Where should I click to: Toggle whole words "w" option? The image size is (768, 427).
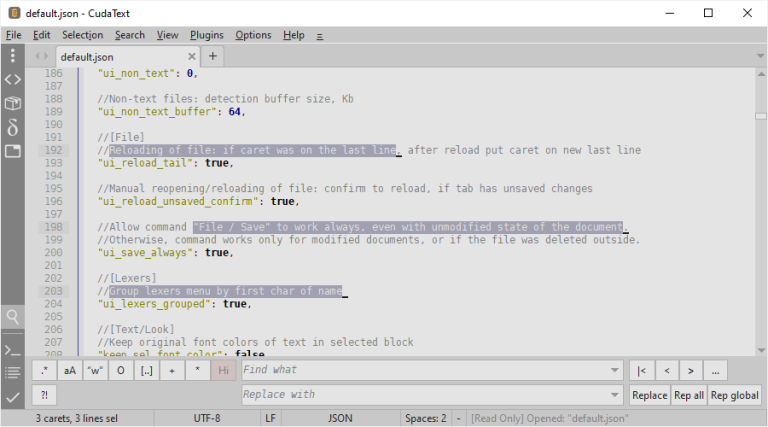pos(96,371)
